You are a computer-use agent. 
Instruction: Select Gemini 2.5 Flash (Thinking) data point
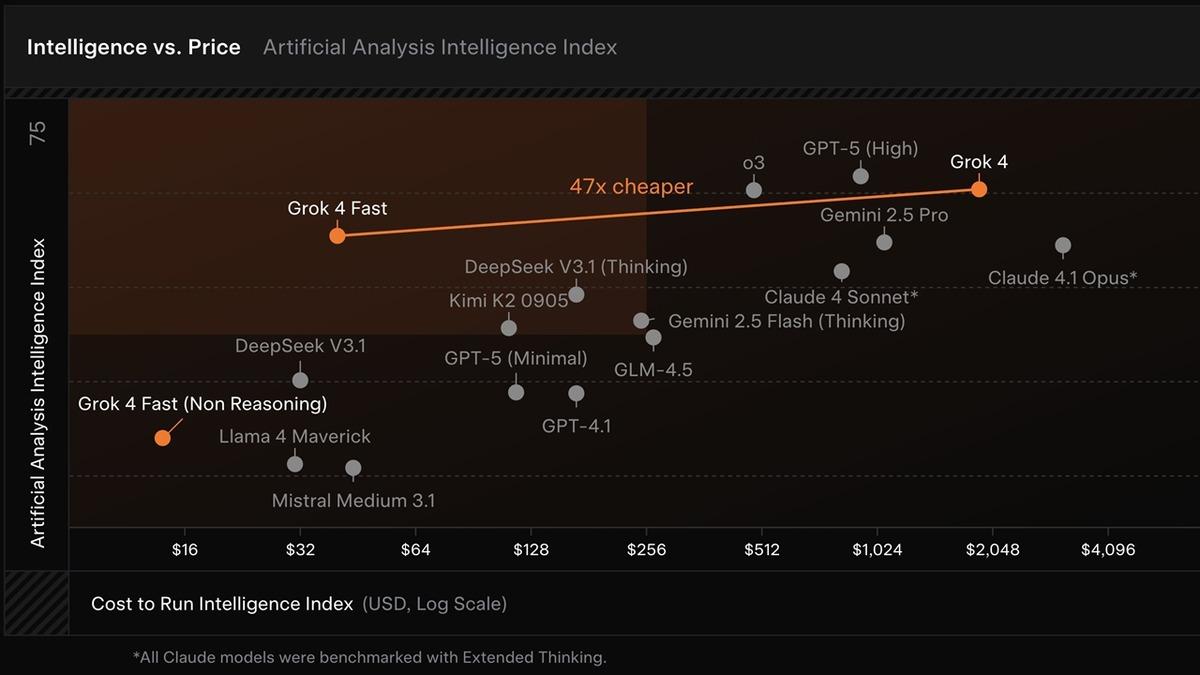pyautogui.click(x=641, y=321)
